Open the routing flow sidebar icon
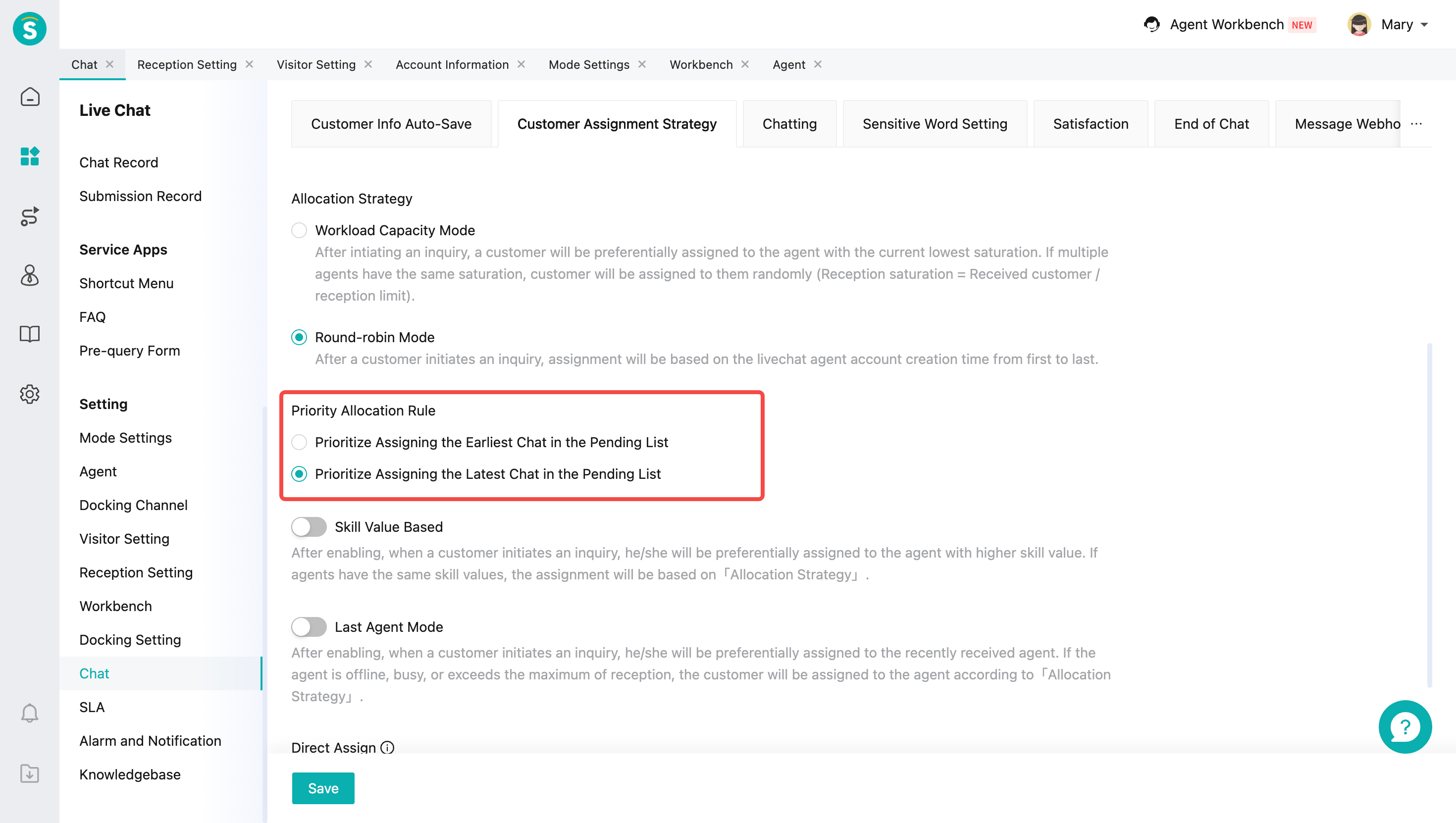Screen dimensions: 1456x823 (x=29, y=216)
